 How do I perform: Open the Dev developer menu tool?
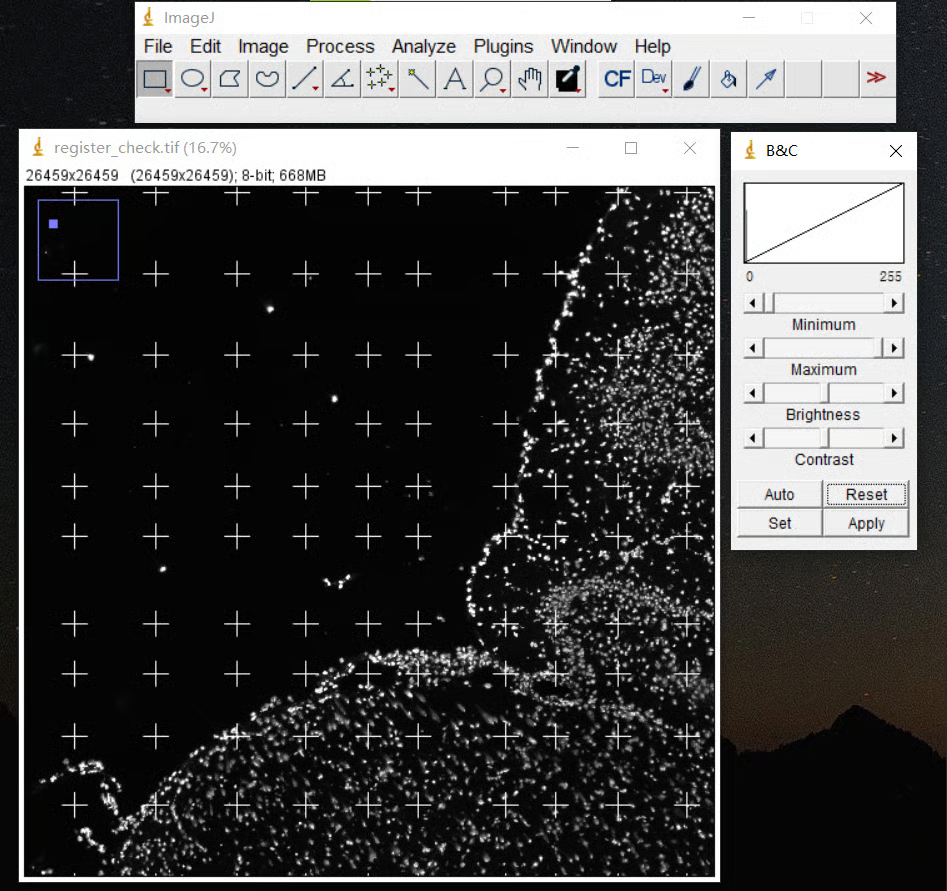click(x=654, y=79)
